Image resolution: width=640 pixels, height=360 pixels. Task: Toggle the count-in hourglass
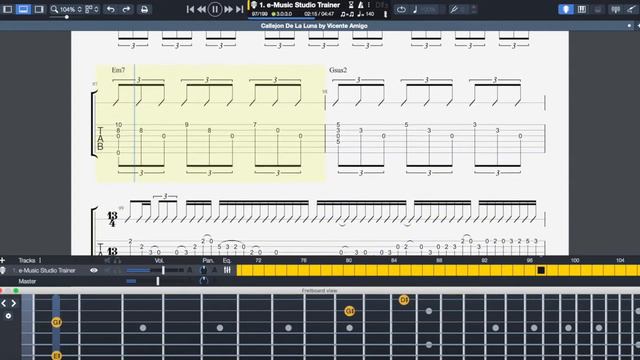click(x=351, y=5)
